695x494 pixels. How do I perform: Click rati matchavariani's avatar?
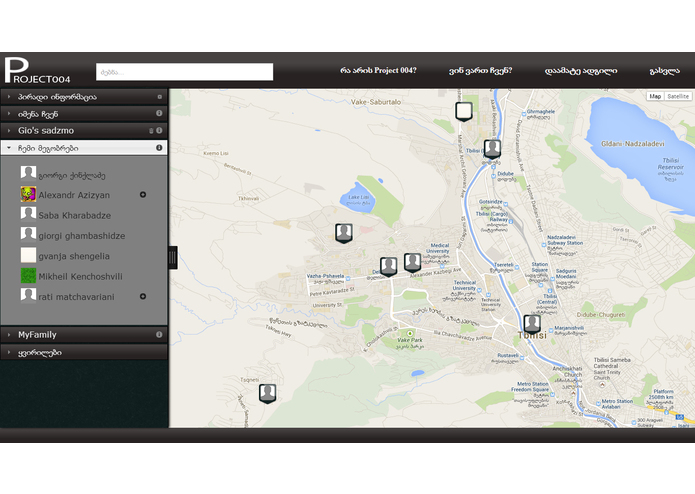click(28, 296)
